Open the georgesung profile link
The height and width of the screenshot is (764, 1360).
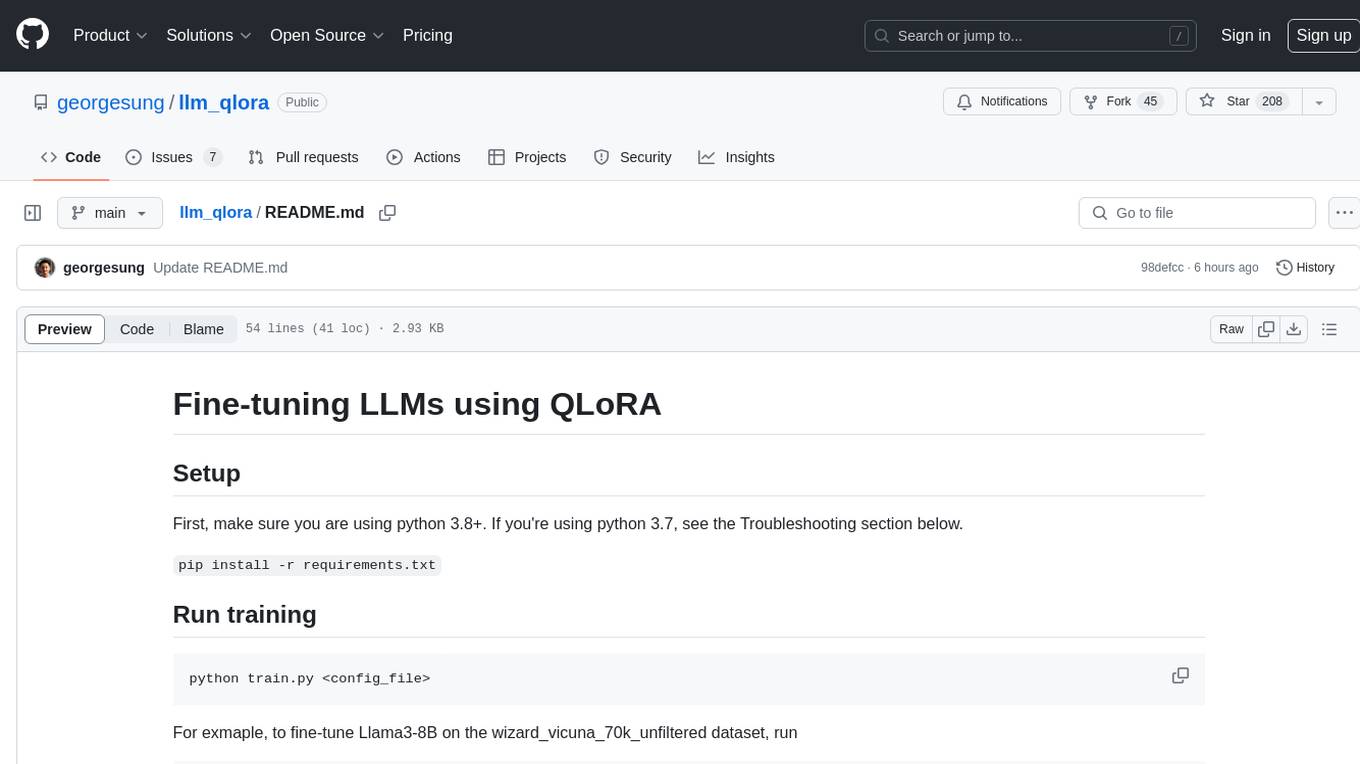click(110, 102)
